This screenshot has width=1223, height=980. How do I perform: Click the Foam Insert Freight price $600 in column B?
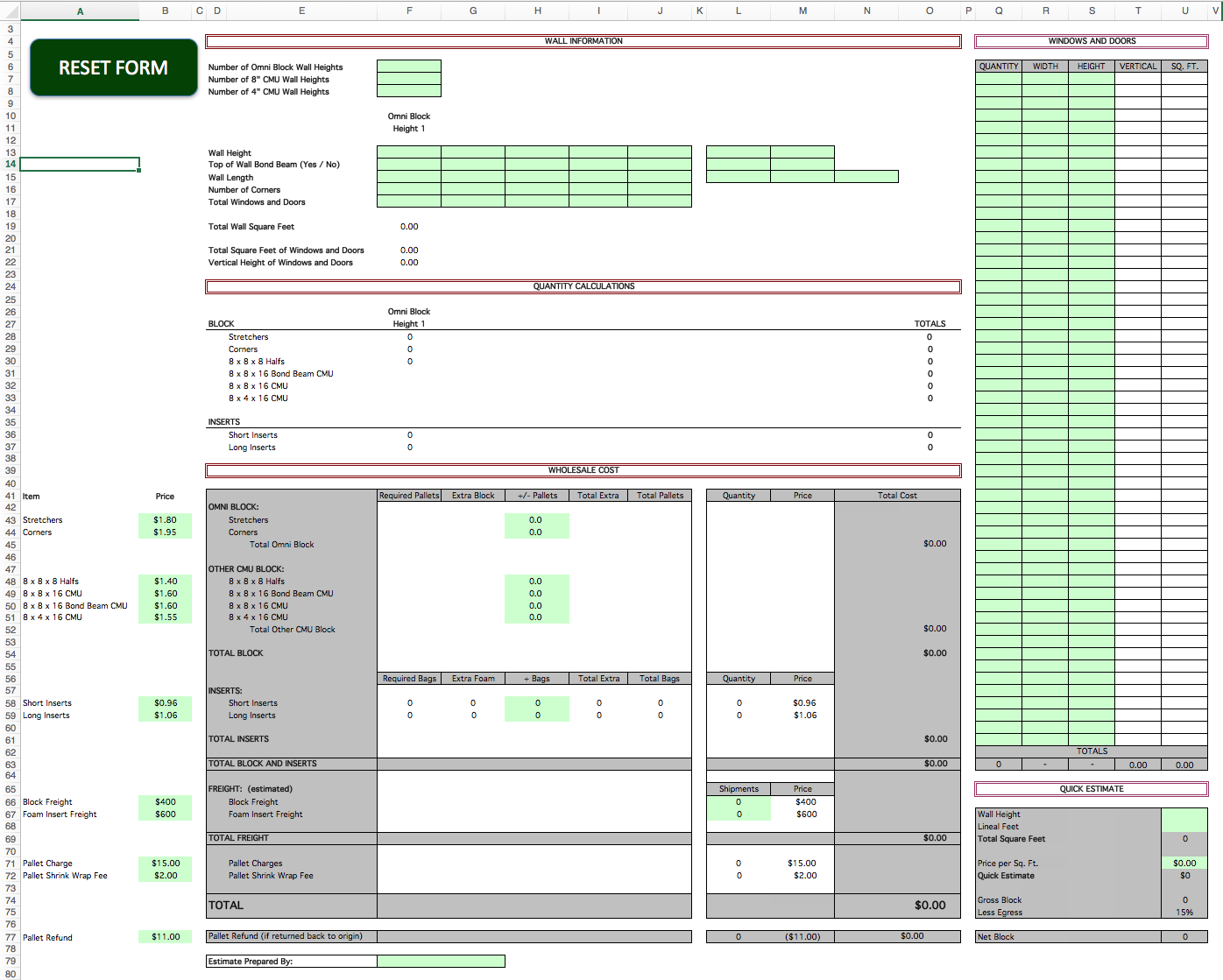click(x=166, y=814)
